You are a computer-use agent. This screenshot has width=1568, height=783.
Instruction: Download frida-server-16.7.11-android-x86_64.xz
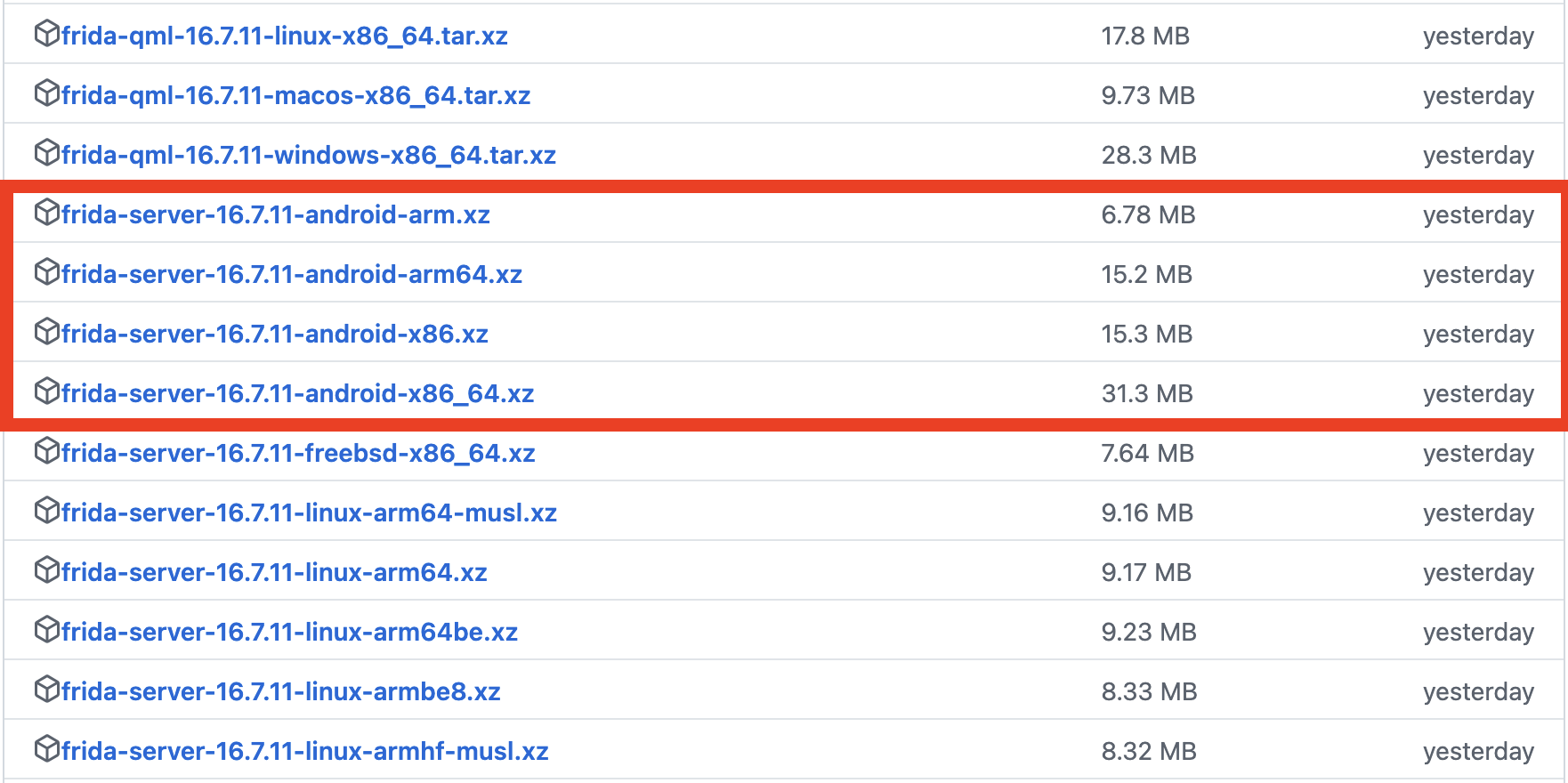coord(298,393)
